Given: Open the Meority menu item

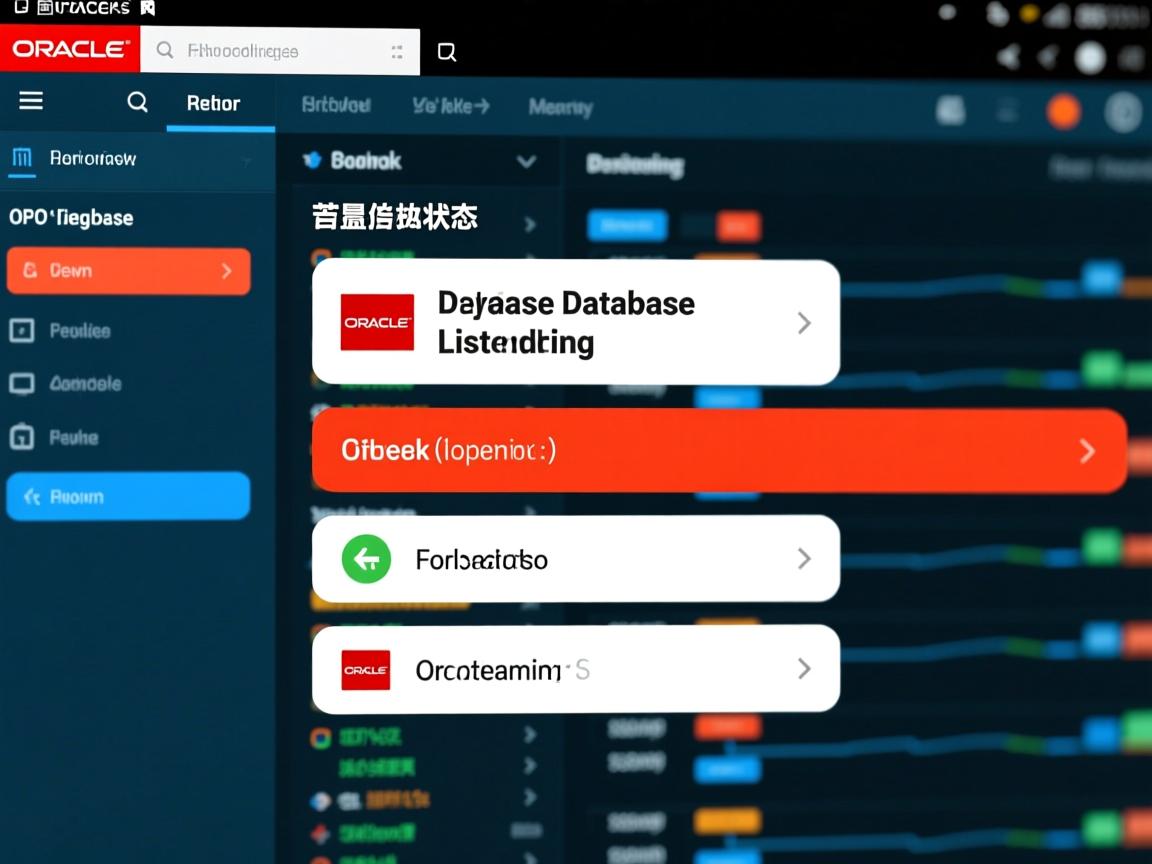Looking at the screenshot, I should [x=560, y=106].
